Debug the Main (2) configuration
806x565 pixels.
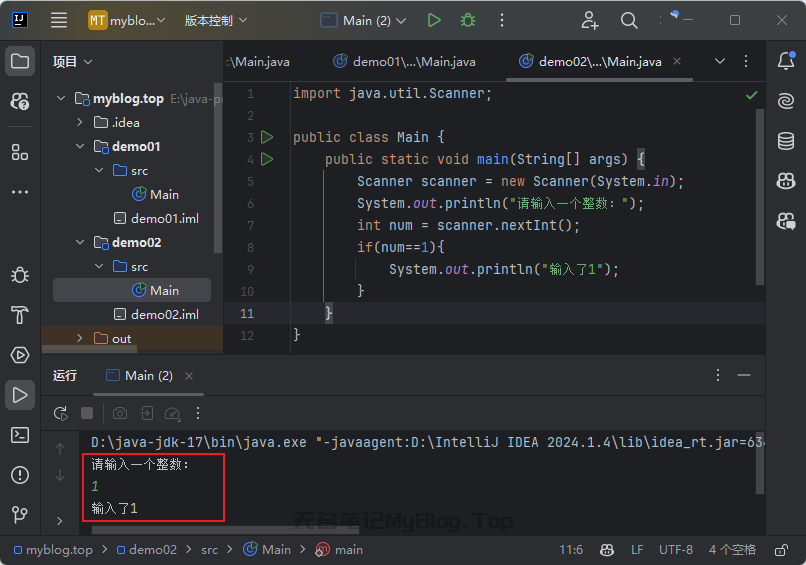click(468, 21)
